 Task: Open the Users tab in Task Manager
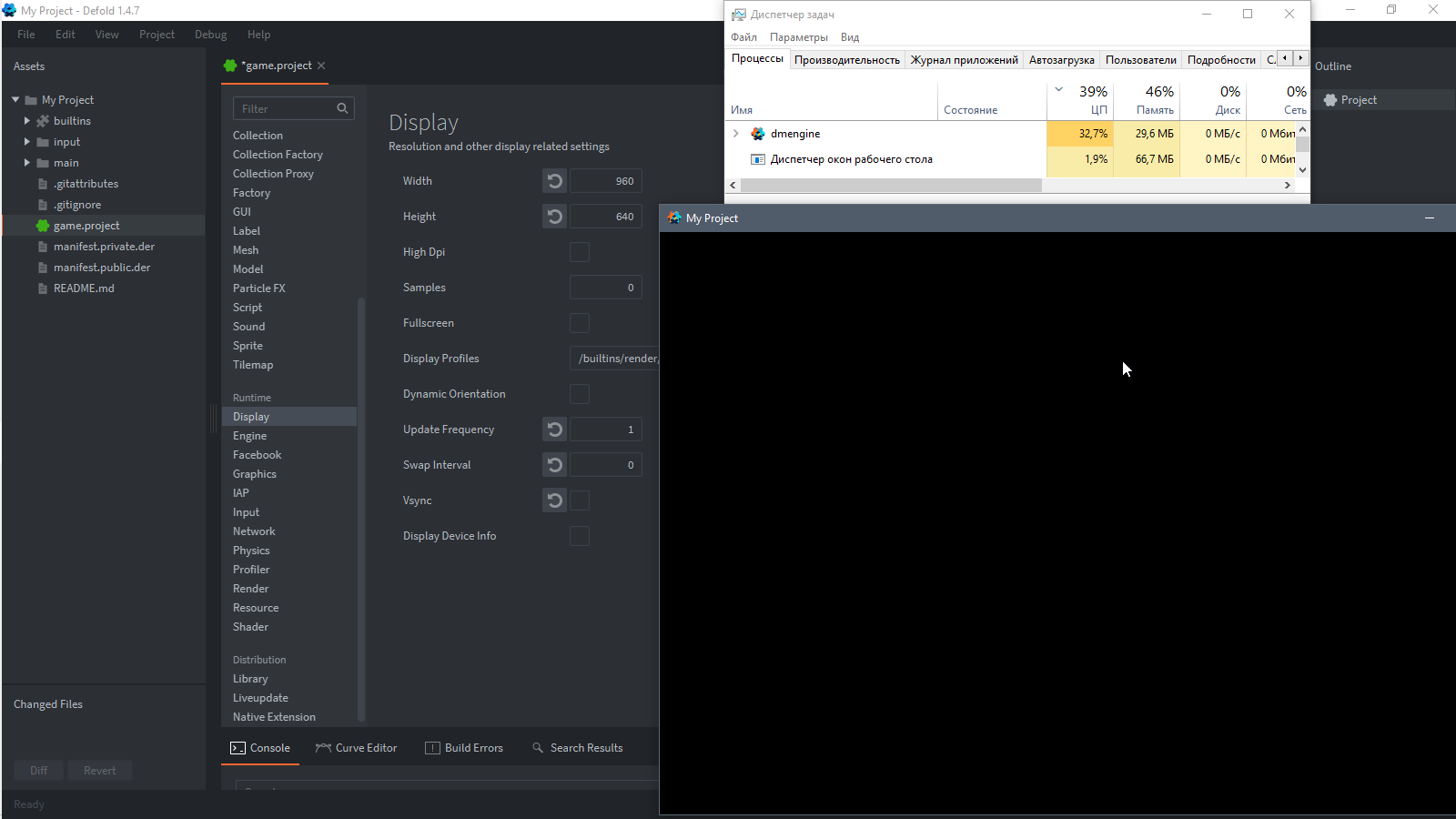(1140, 60)
